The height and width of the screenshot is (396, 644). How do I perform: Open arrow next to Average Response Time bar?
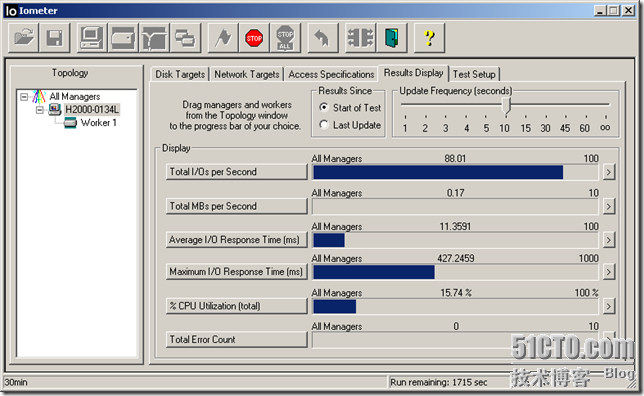click(x=609, y=240)
